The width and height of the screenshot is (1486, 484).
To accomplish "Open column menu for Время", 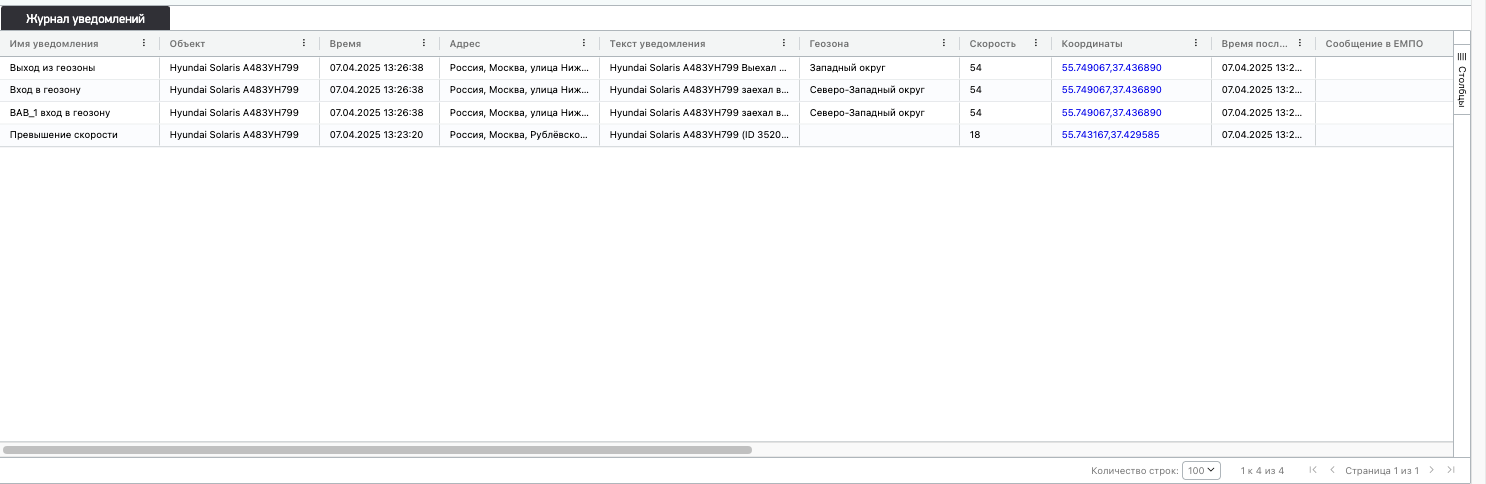I will click(424, 44).
